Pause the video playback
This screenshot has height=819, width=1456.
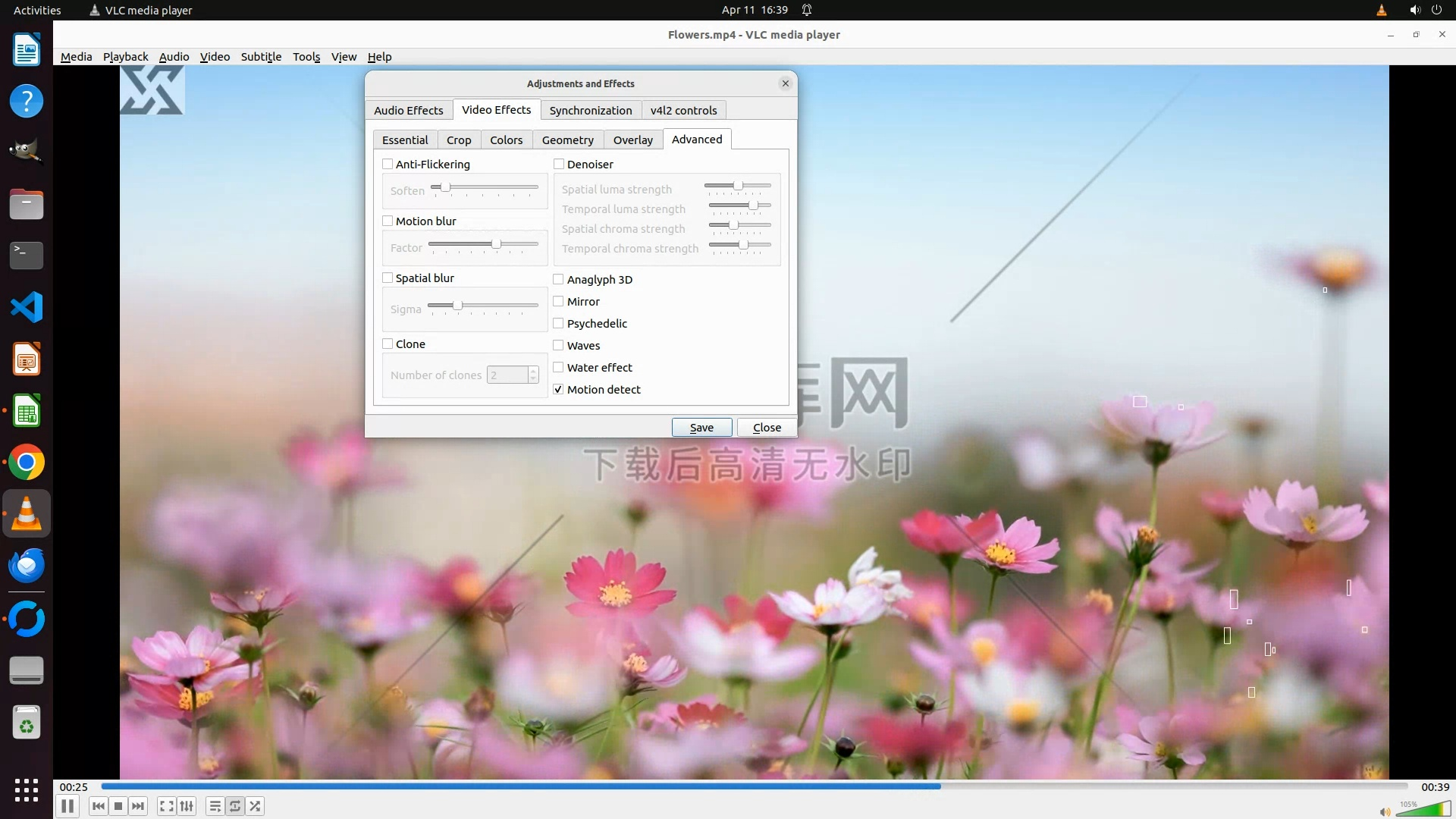(67, 806)
